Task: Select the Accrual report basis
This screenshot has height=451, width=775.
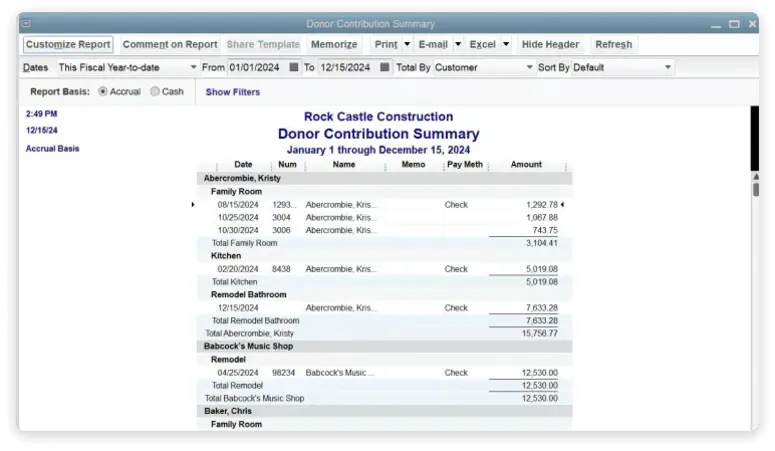Action: (102, 91)
